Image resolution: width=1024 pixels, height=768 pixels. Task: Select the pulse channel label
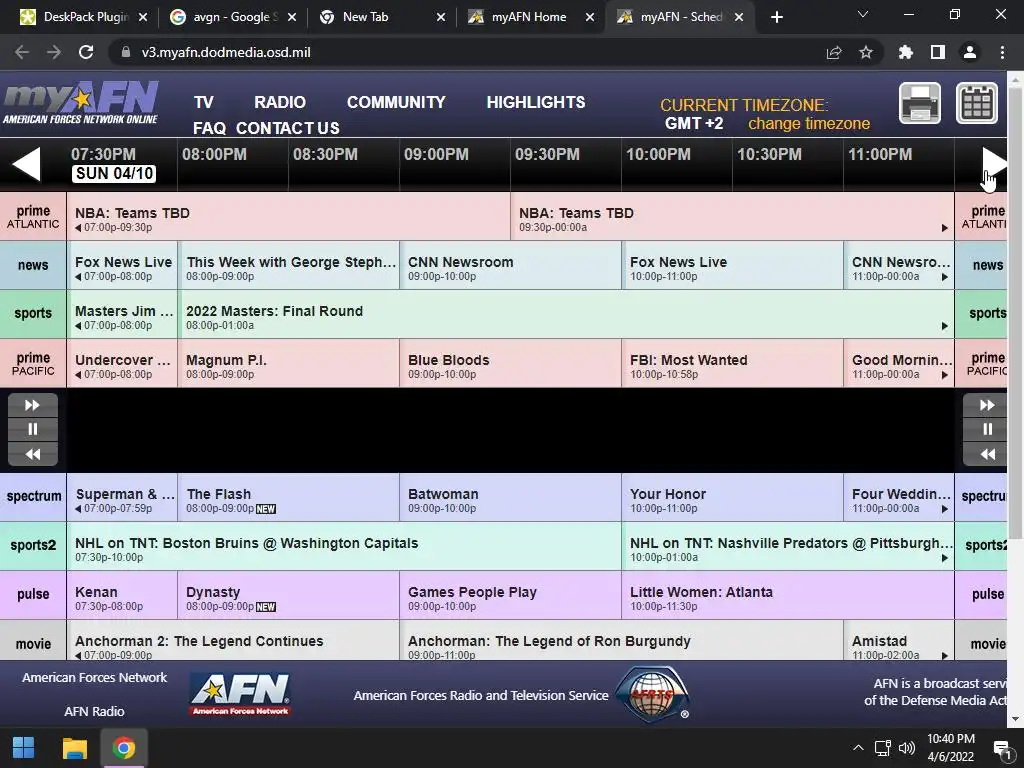[x=33, y=594]
